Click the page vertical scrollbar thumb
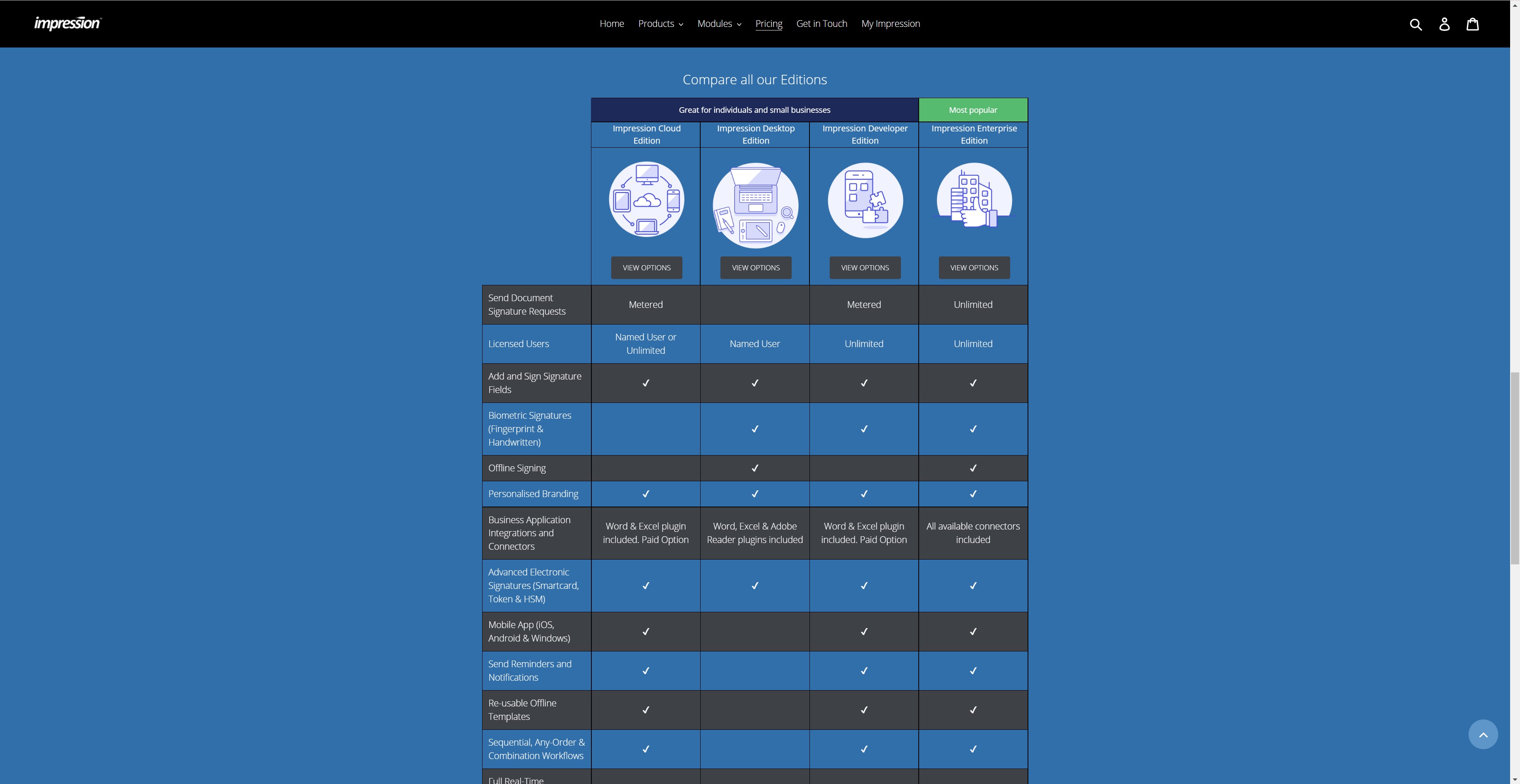1520x784 pixels. pyautogui.click(x=1514, y=468)
